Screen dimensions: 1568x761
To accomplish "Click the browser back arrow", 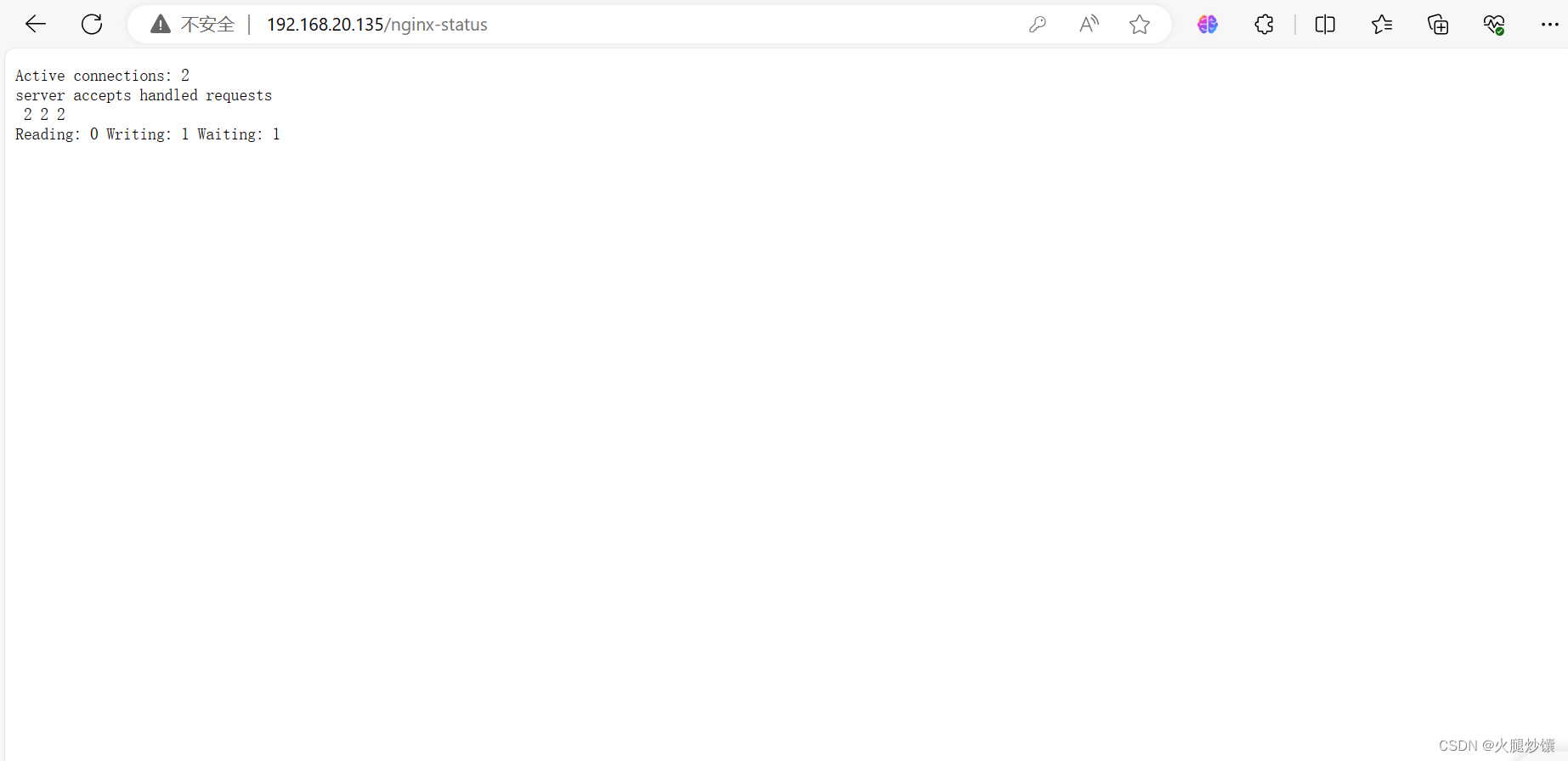I will (x=36, y=25).
